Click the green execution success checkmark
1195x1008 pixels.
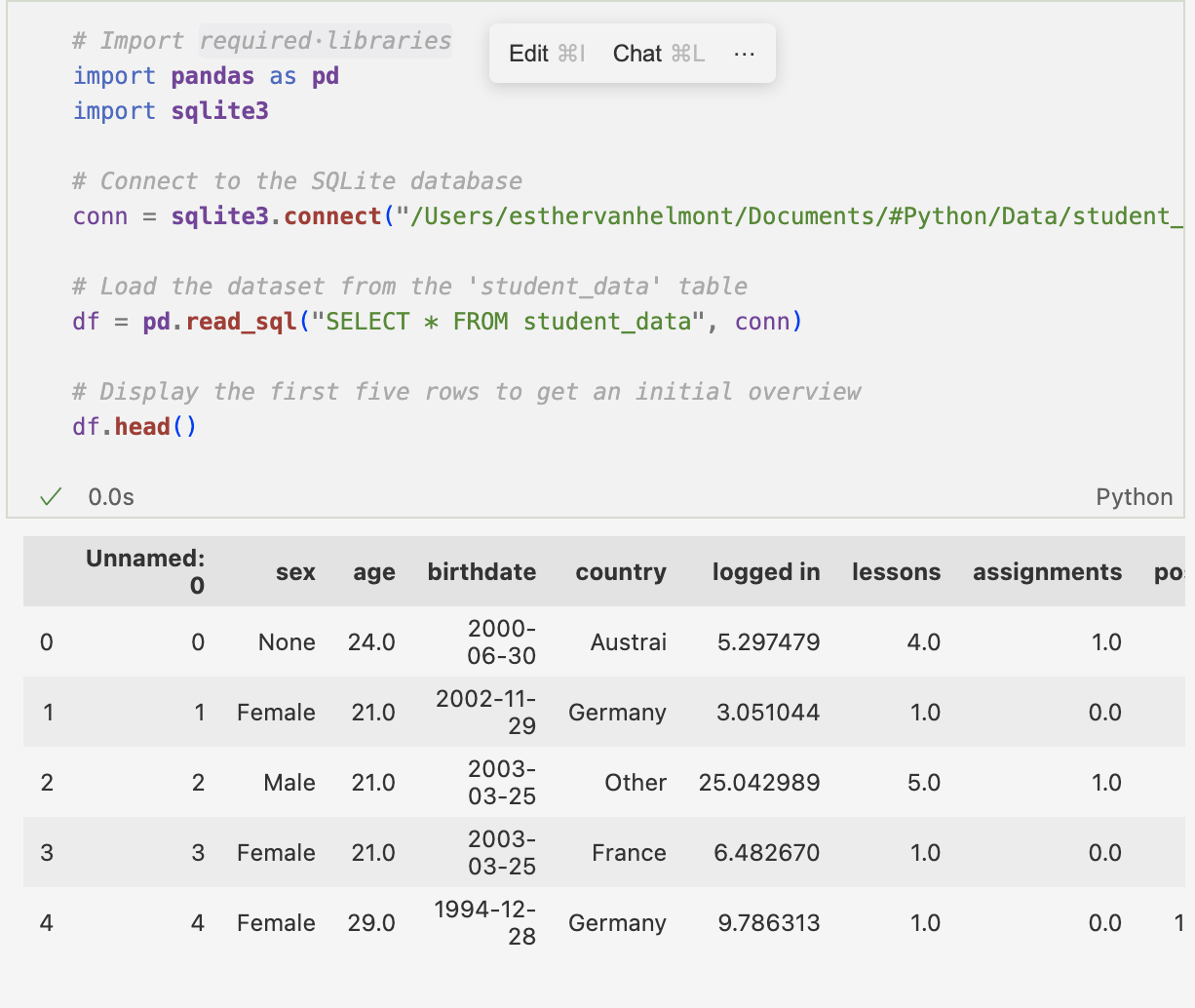(51, 497)
